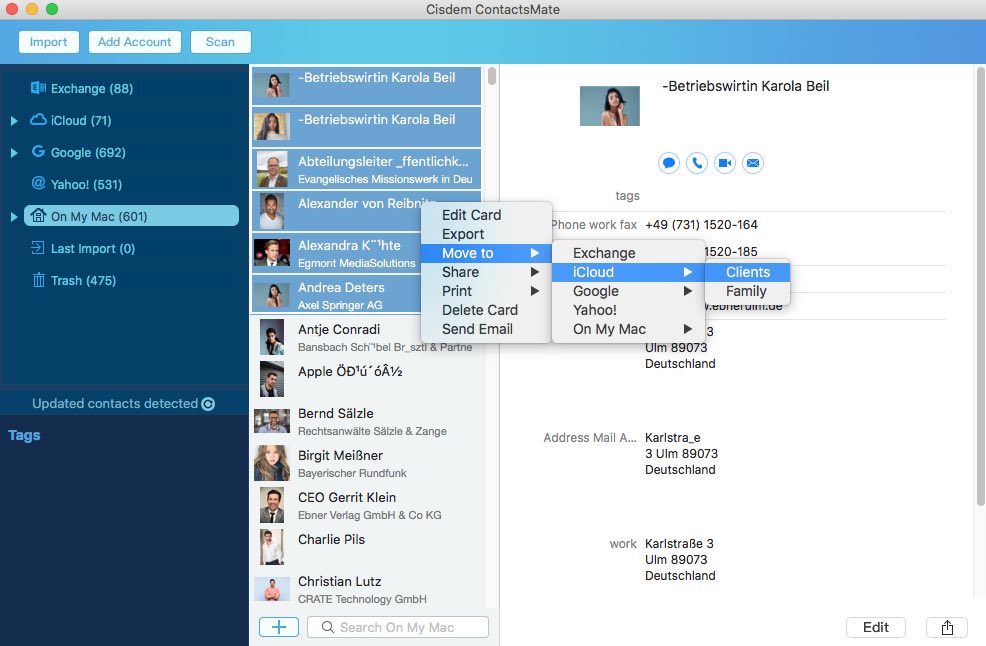Click the share icon button at bottom right

click(947, 627)
